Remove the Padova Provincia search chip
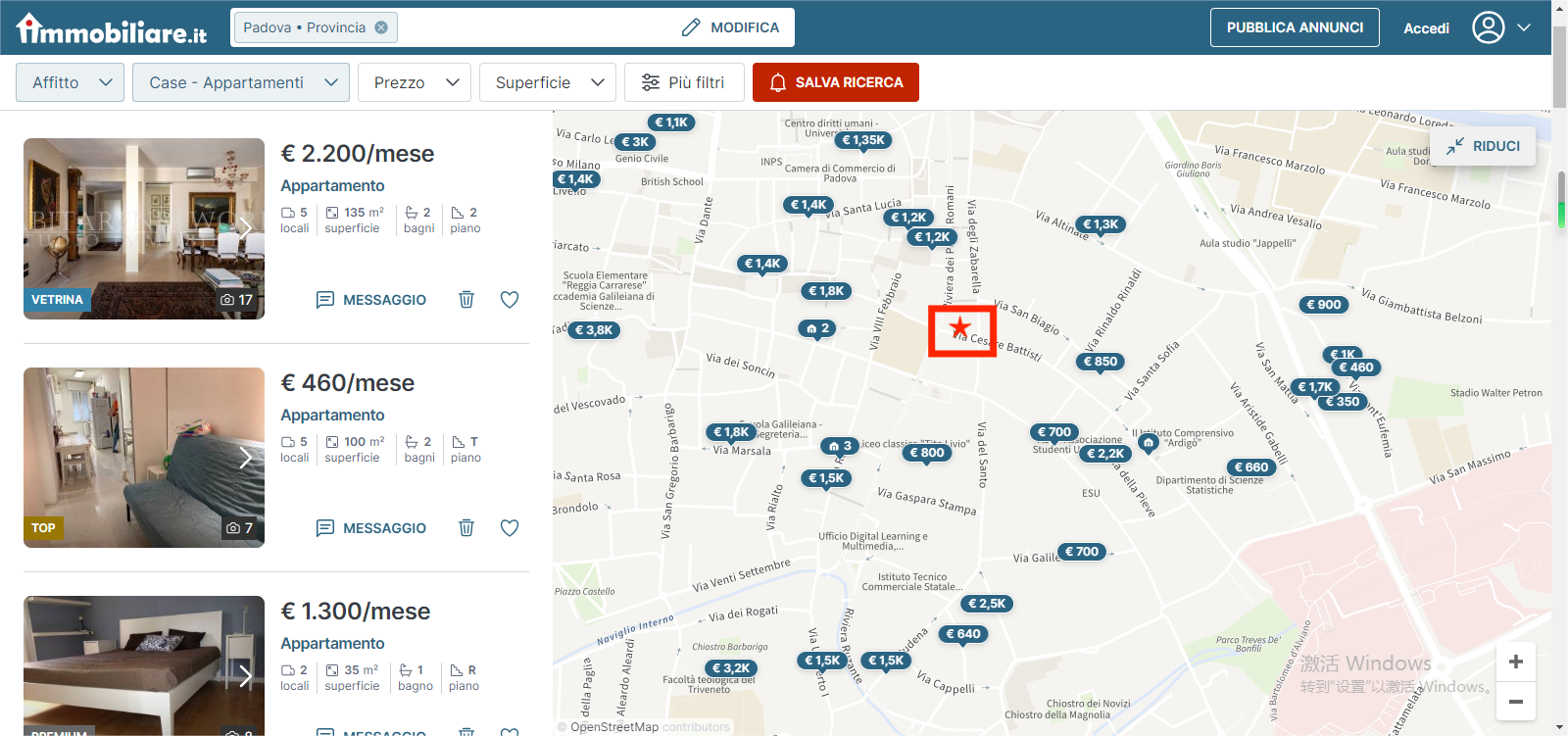Screen dimensions: 1568x736 pyautogui.click(x=381, y=27)
